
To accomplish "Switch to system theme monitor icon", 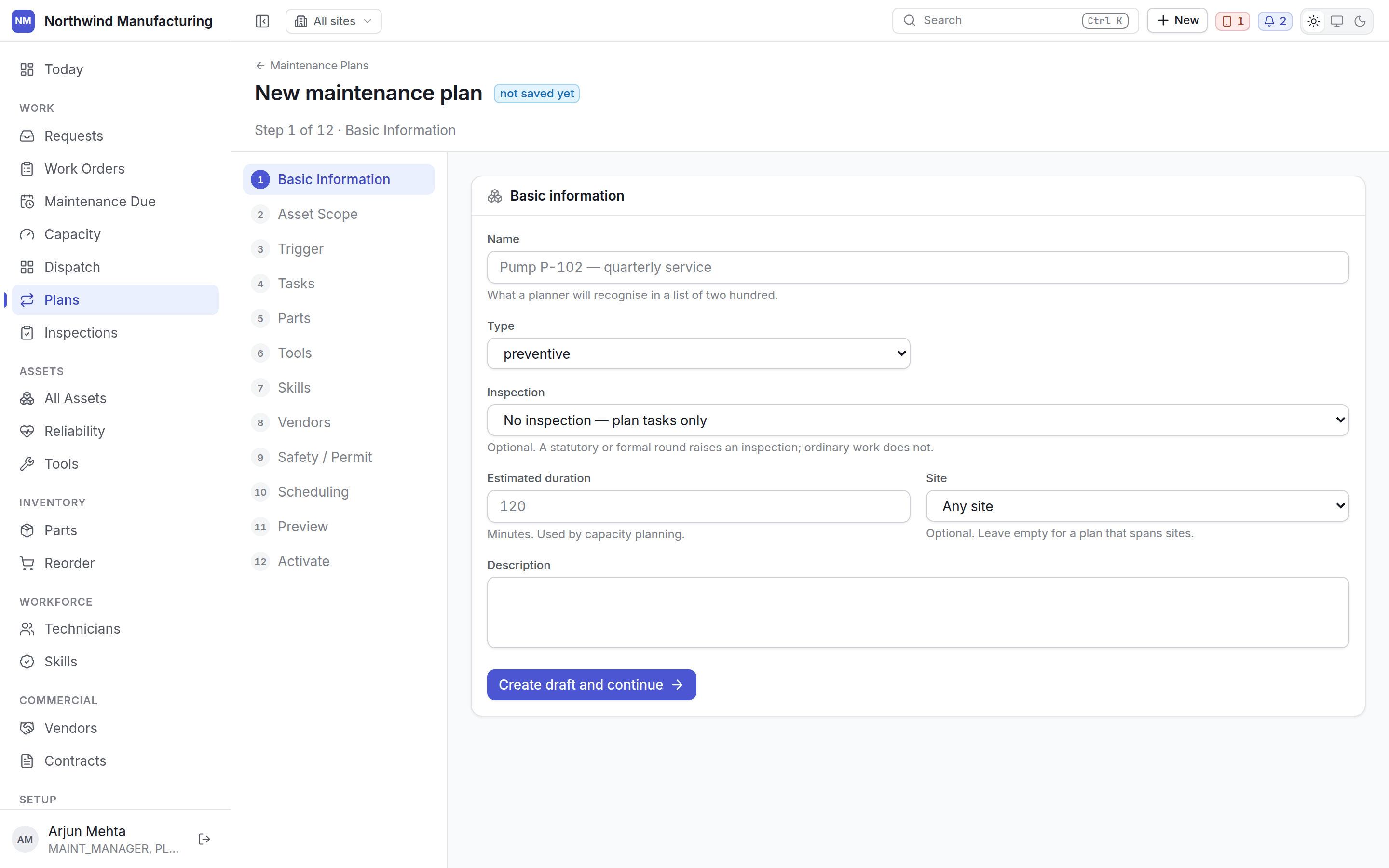I will [1337, 21].
